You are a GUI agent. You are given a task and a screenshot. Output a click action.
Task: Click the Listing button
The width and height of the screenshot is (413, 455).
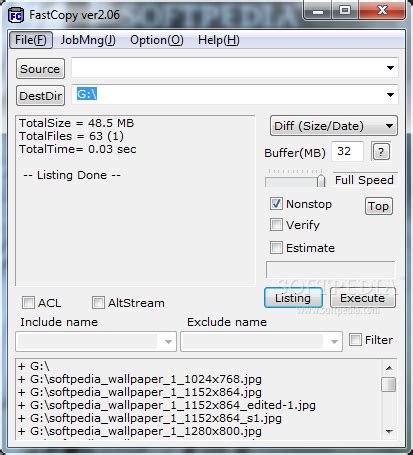click(x=293, y=298)
